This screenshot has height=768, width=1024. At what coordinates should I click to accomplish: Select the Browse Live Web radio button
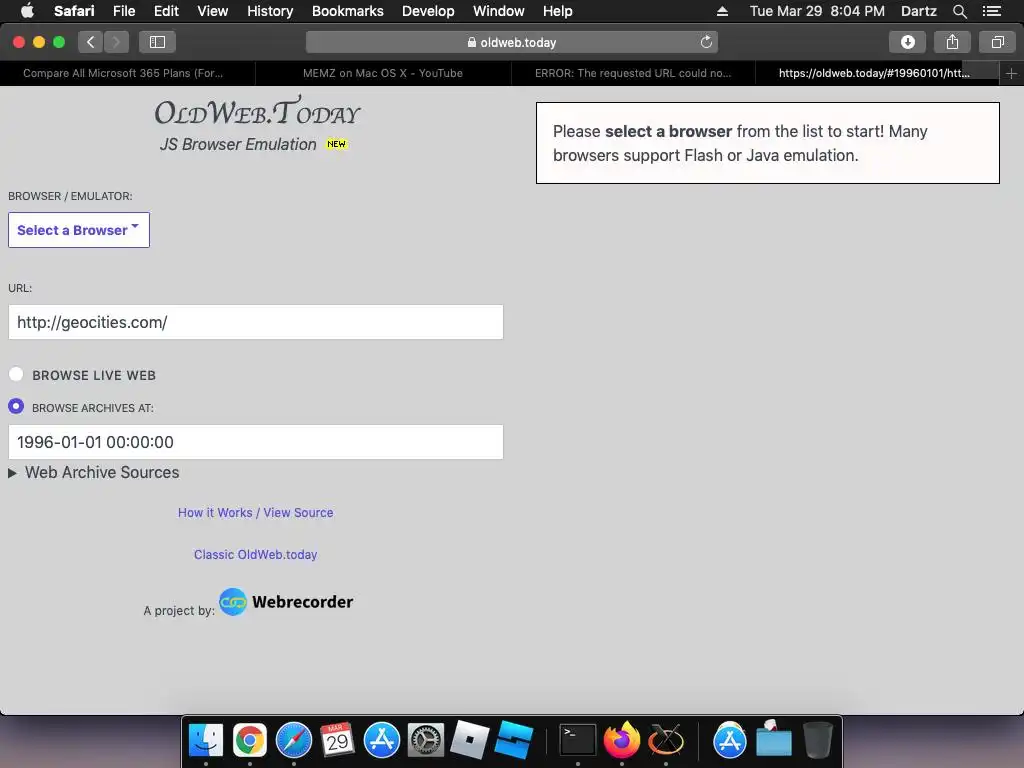(16, 374)
